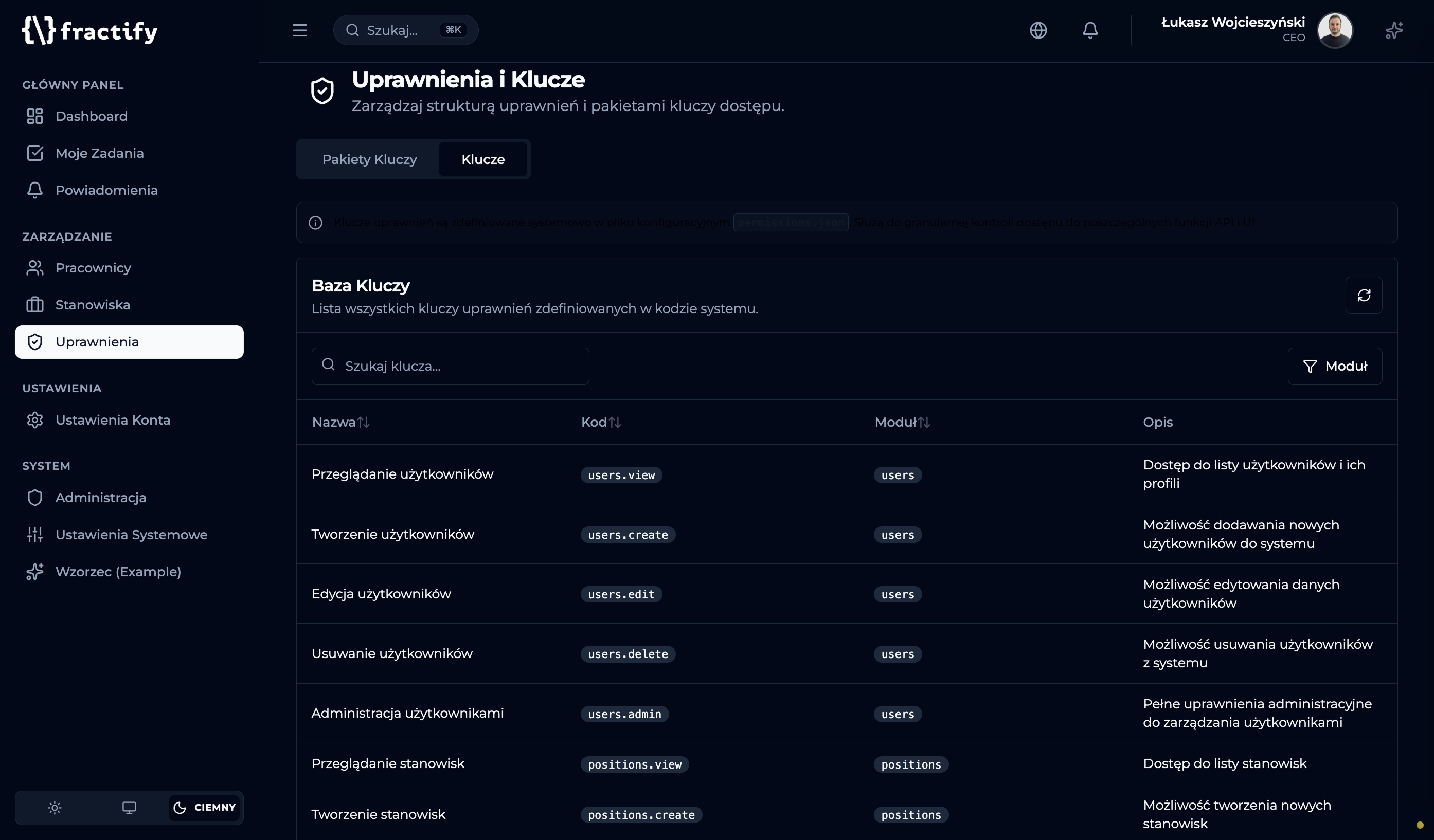This screenshot has width=1434, height=840.
Task: Select the CIEMNY dark theme option
Action: click(204, 808)
